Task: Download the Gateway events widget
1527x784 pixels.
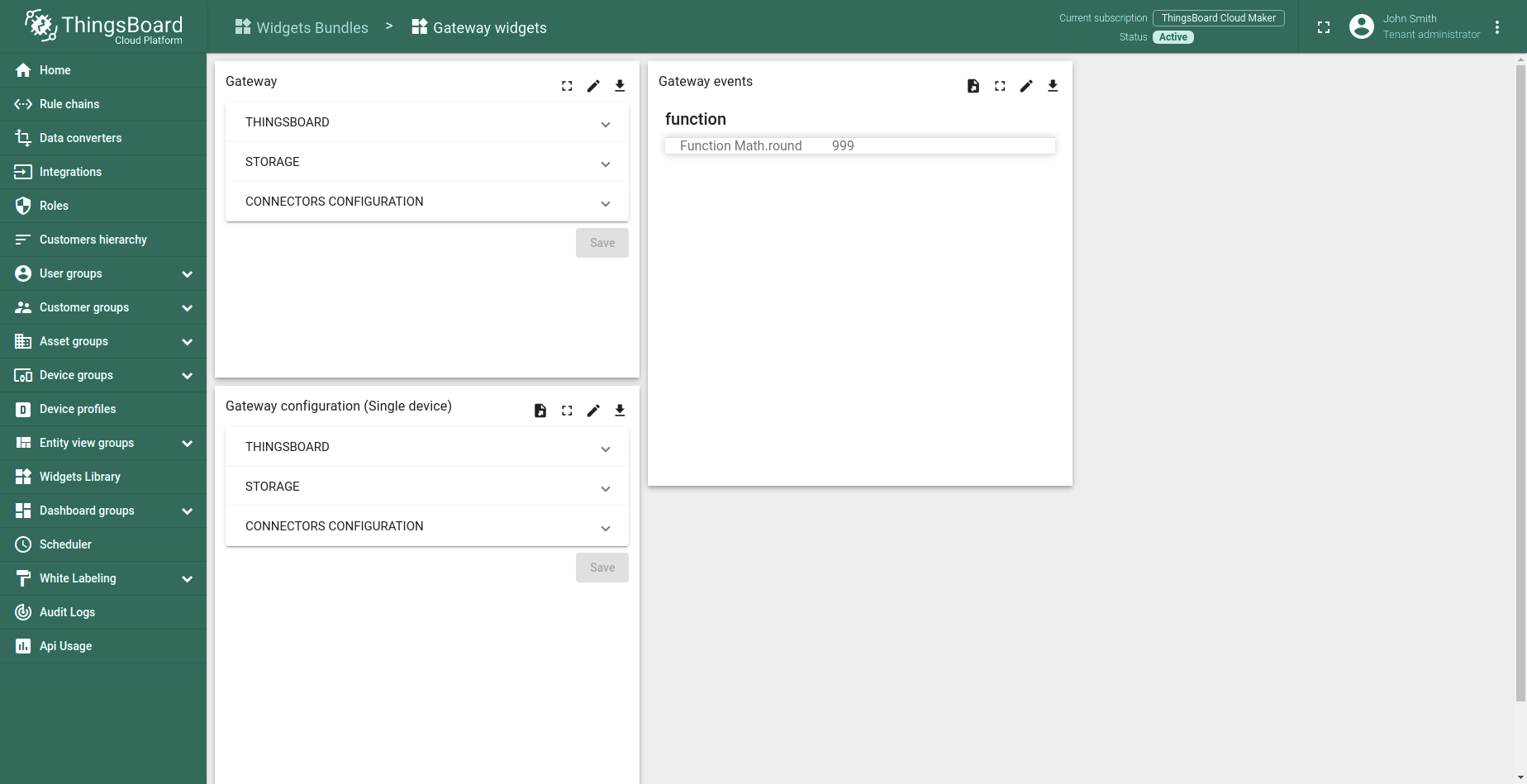Action: (x=1053, y=86)
